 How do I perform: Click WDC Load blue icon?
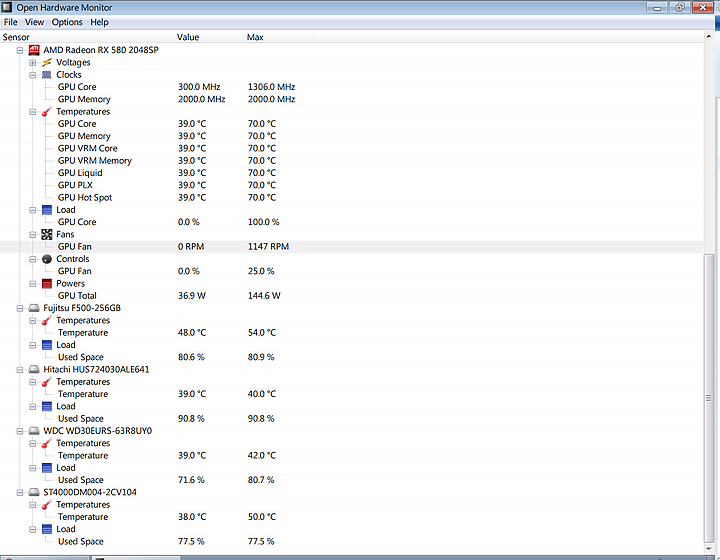pos(46,468)
